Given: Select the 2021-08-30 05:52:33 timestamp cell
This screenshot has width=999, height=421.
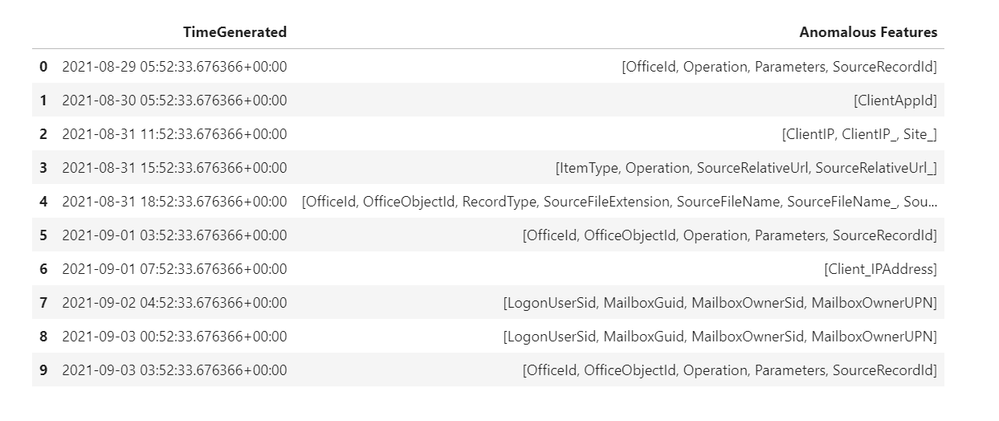Looking at the screenshot, I should 174,101.
